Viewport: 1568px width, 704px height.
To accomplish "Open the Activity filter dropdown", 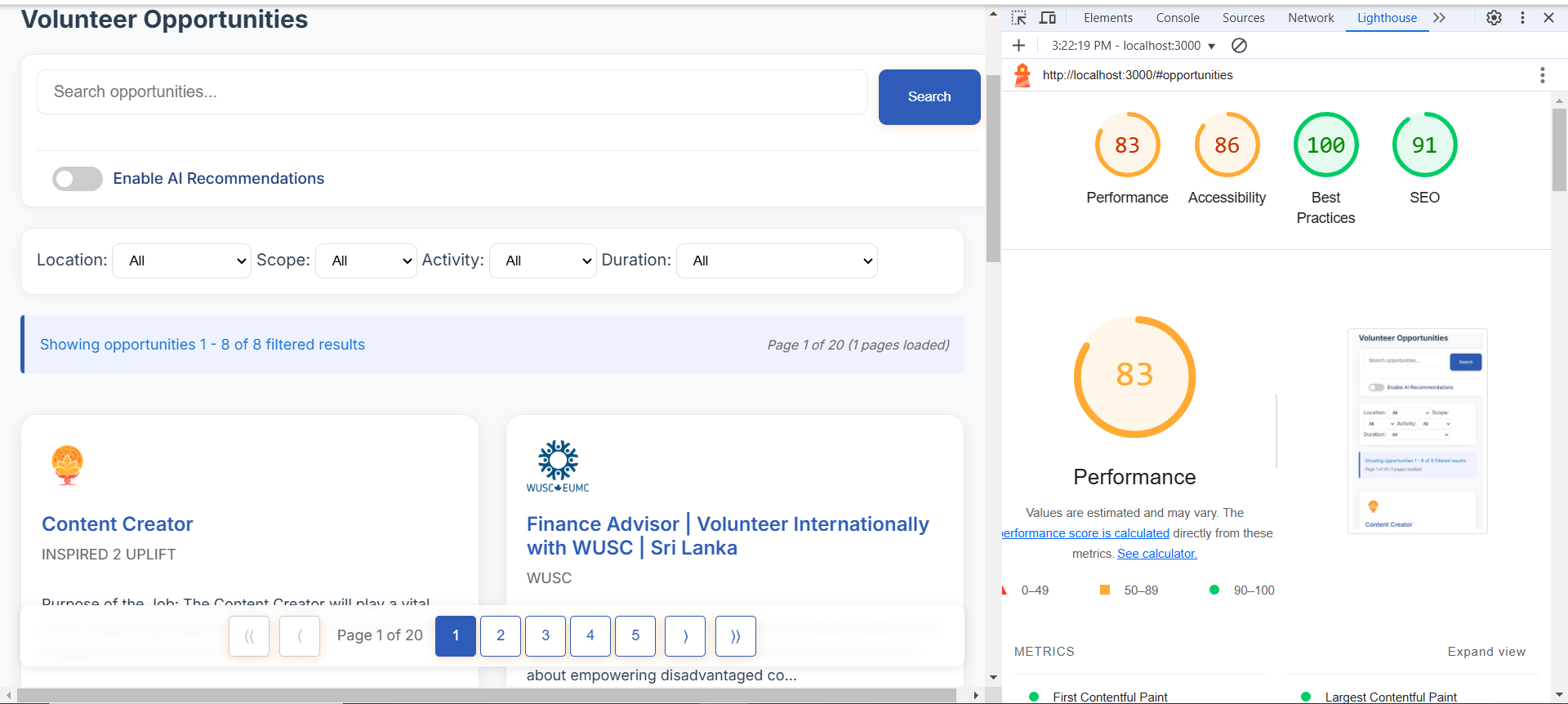I will [x=543, y=261].
